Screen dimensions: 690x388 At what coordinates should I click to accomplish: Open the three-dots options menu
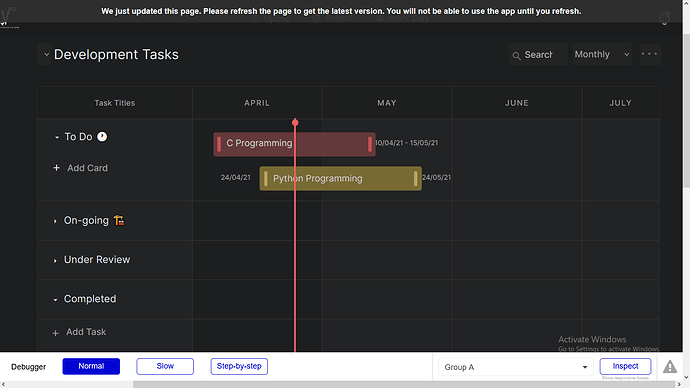coord(650,54)
